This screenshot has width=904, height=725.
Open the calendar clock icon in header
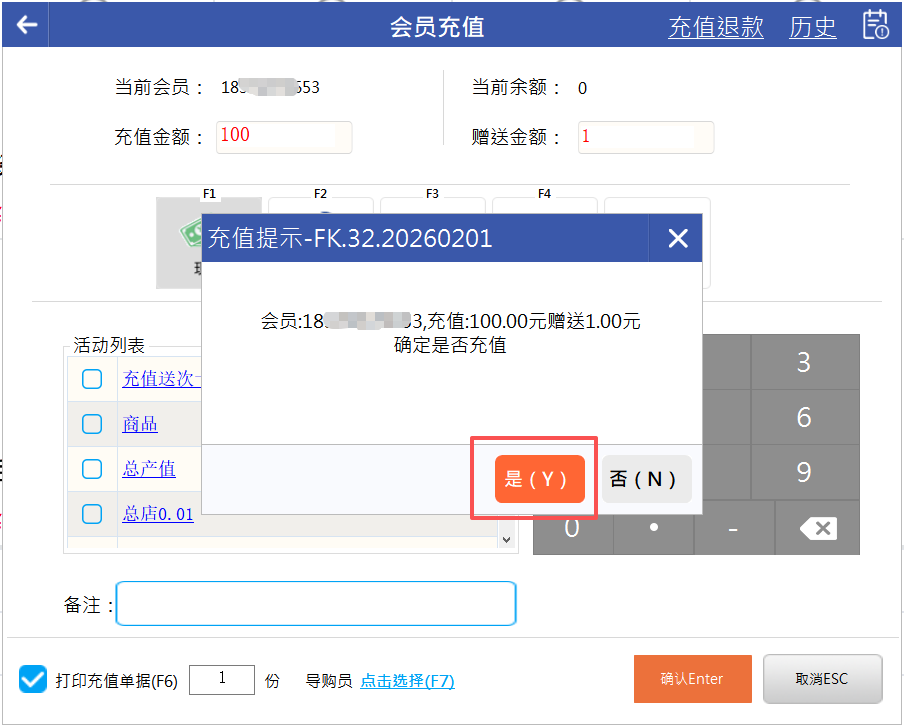pos(875,25)
